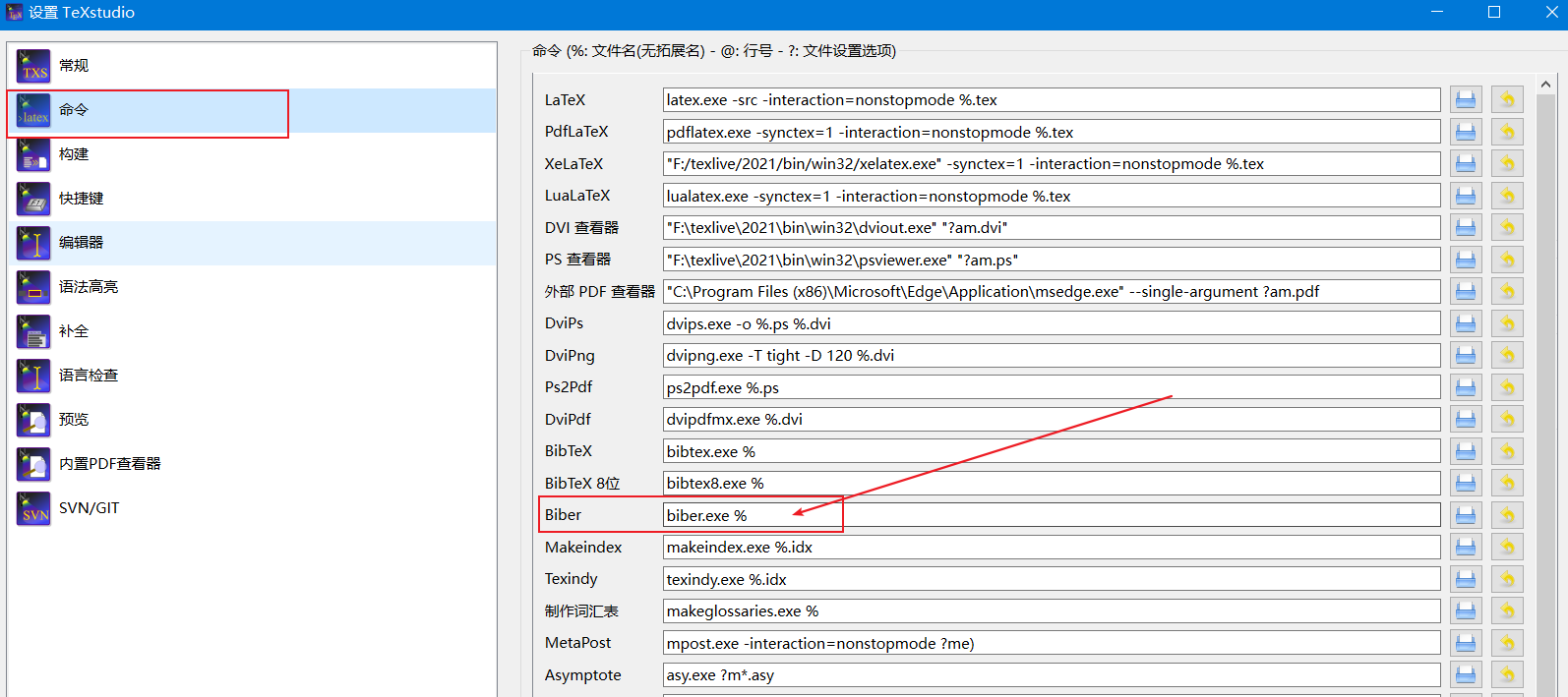Reset the 外部 PDF 查看器 command

pyautogui.click(x=1507, y=291)
